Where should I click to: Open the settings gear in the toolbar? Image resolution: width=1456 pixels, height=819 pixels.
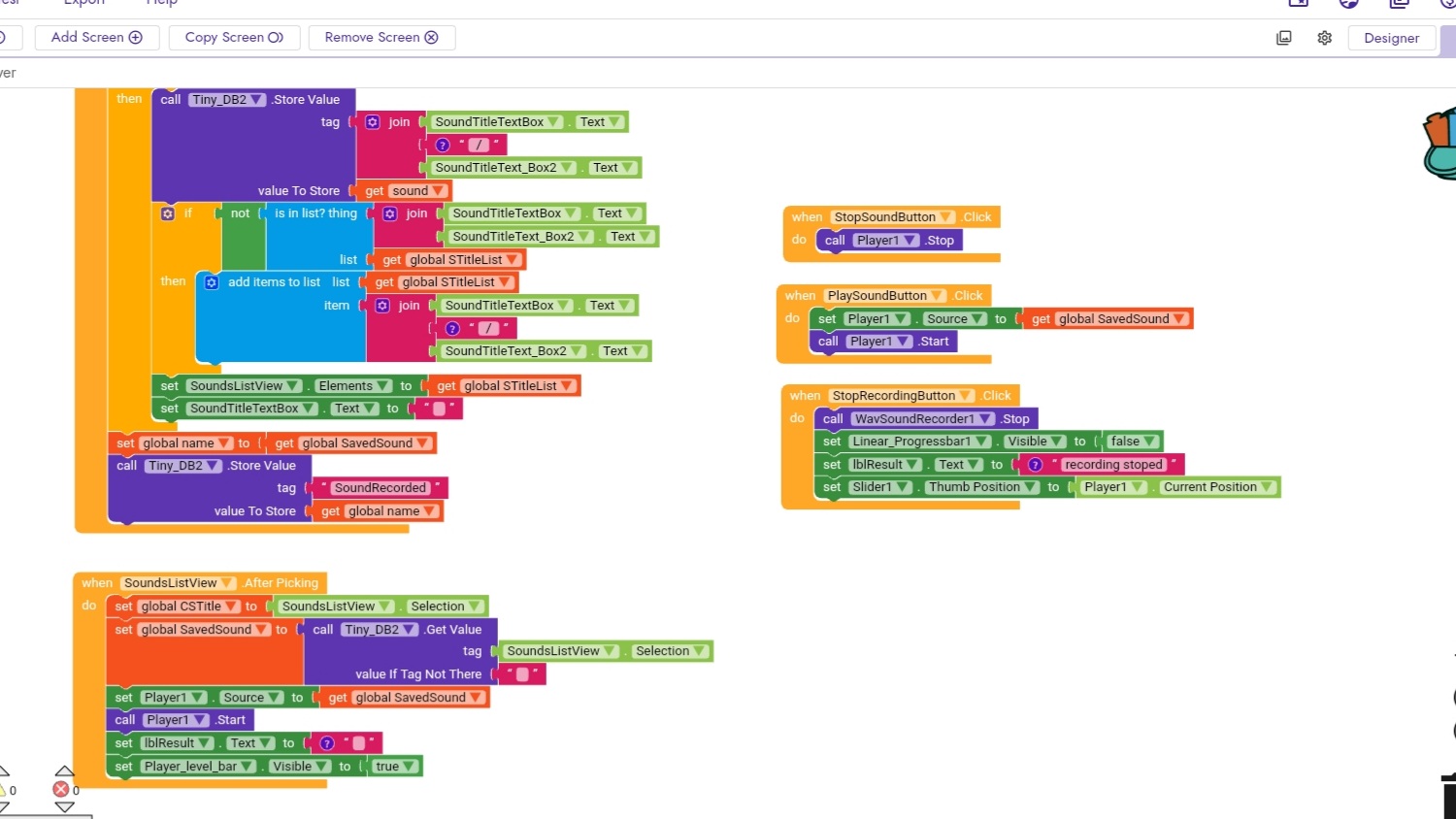tap(1324, 38)
